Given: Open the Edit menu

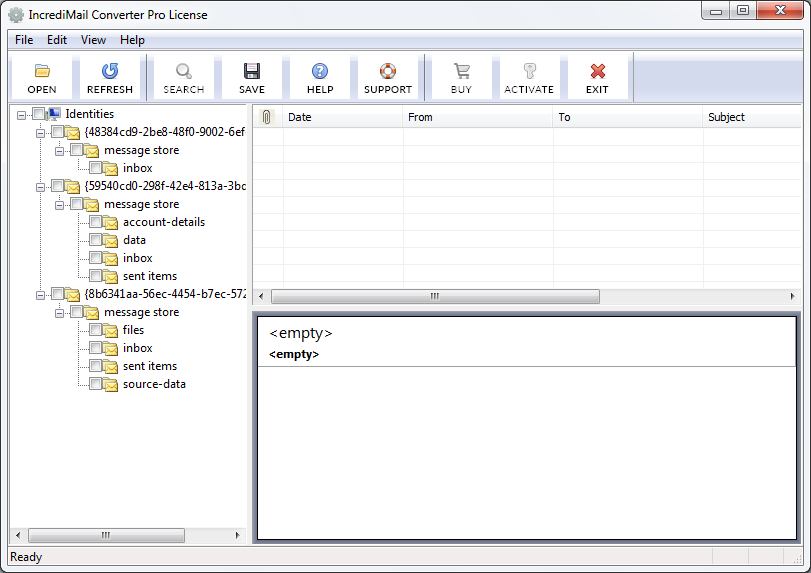Looking at the screenshot, I should 57,40.
